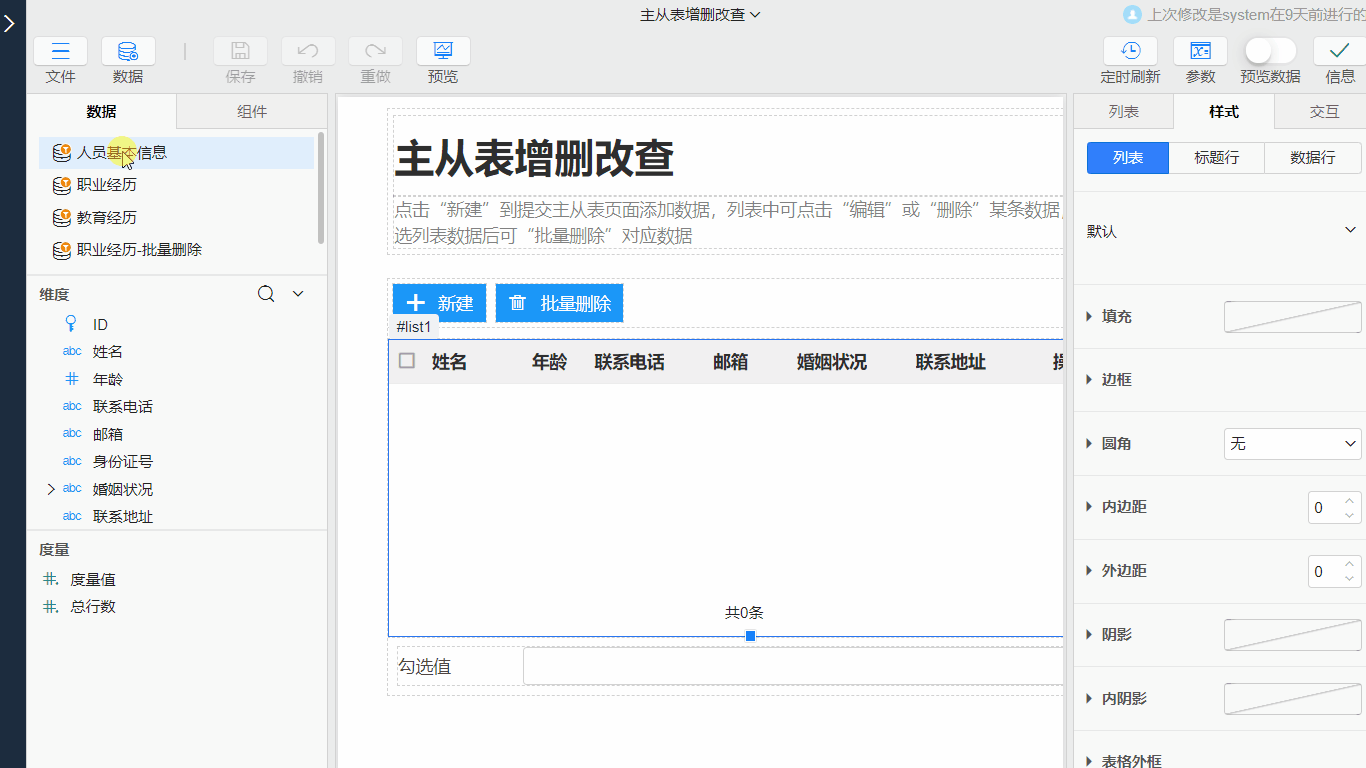Open the 圆角 dropdown showing 无
Image resolution: width=1366 pixels, height=768 pixels.
click(x=1293, y=443)
